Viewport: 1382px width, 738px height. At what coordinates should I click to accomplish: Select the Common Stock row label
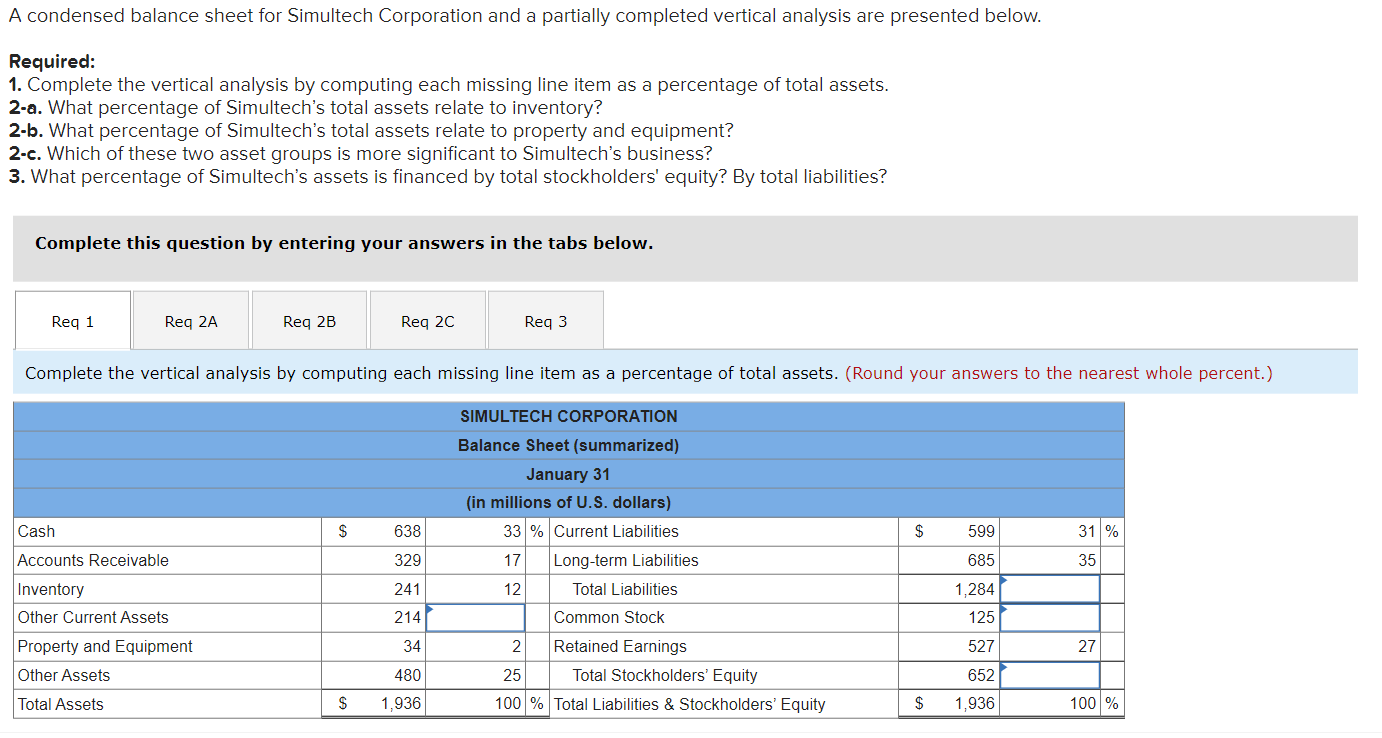click(609, 618)
